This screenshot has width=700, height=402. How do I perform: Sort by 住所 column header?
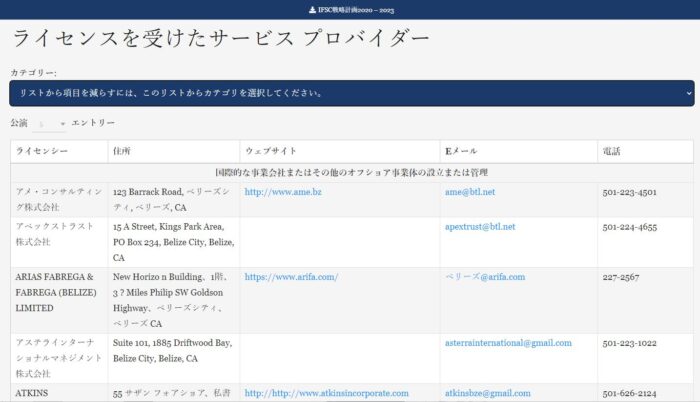tap(174, 151)
